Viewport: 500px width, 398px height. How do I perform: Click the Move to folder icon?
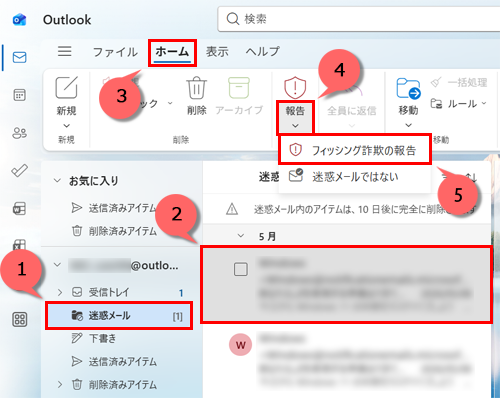coord(408,88)
